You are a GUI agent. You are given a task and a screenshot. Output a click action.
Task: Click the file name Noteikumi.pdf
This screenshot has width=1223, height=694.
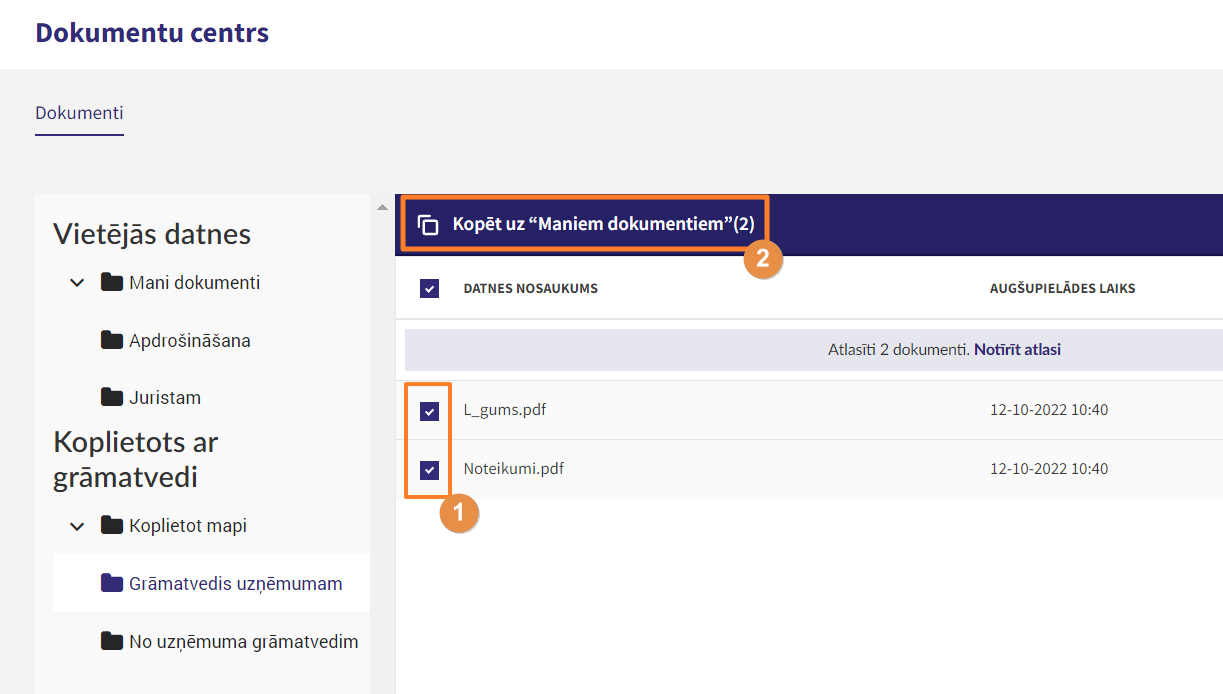[x=514, y=468]
